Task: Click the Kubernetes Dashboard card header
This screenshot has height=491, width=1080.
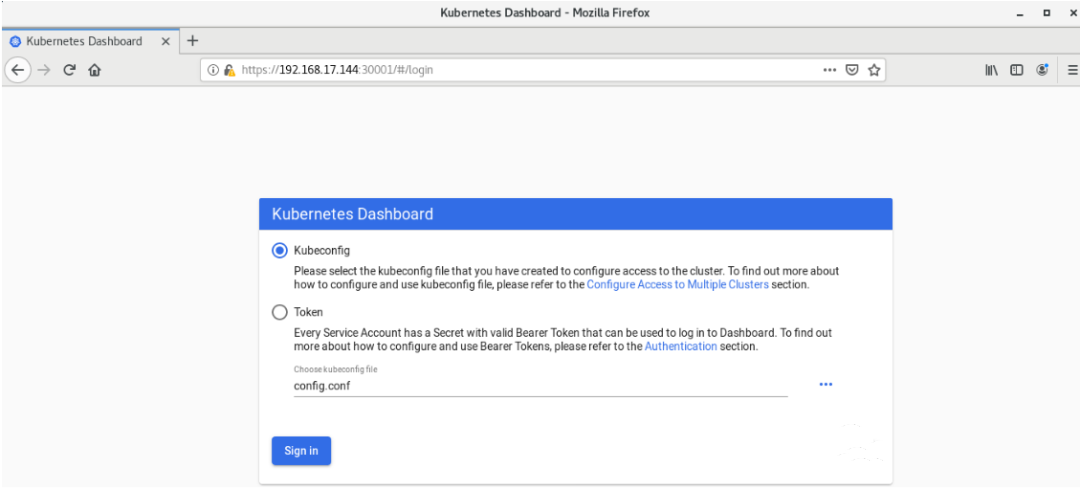Action: 576,214
